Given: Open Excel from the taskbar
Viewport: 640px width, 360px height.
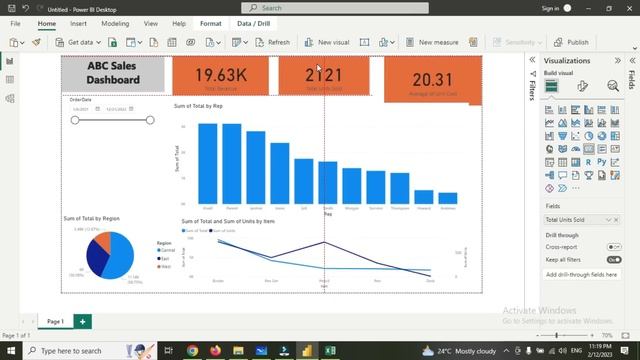Looking at the screenshot, I should [330, 351].
